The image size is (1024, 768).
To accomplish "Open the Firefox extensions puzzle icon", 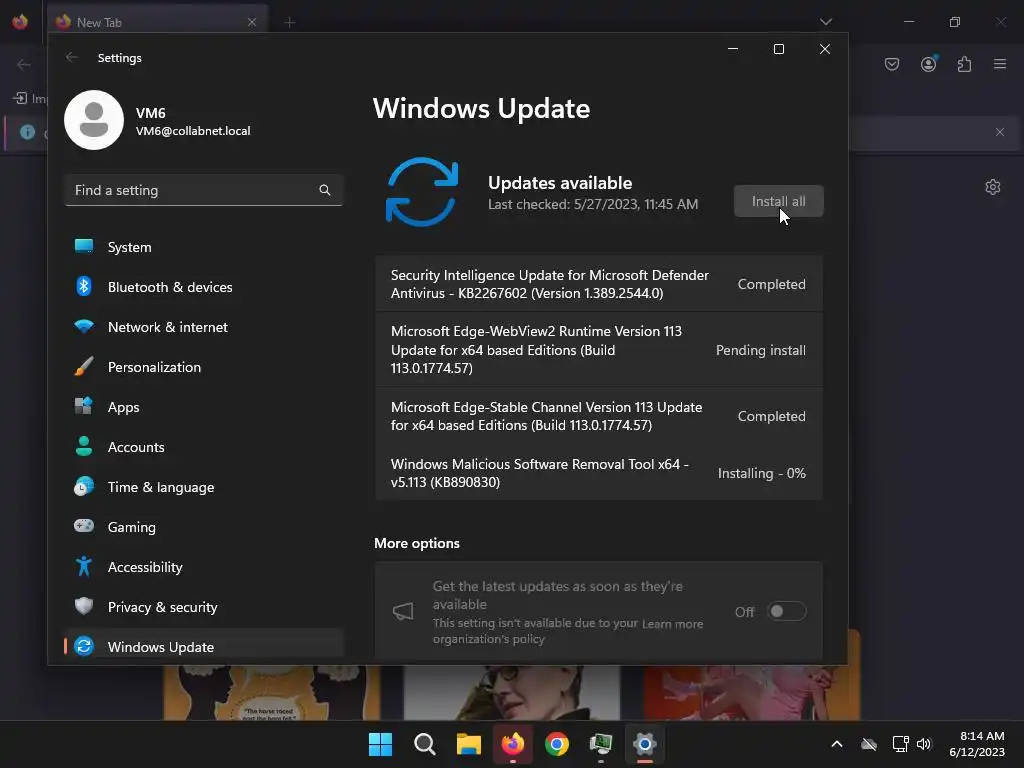I will tap(964, 64).
